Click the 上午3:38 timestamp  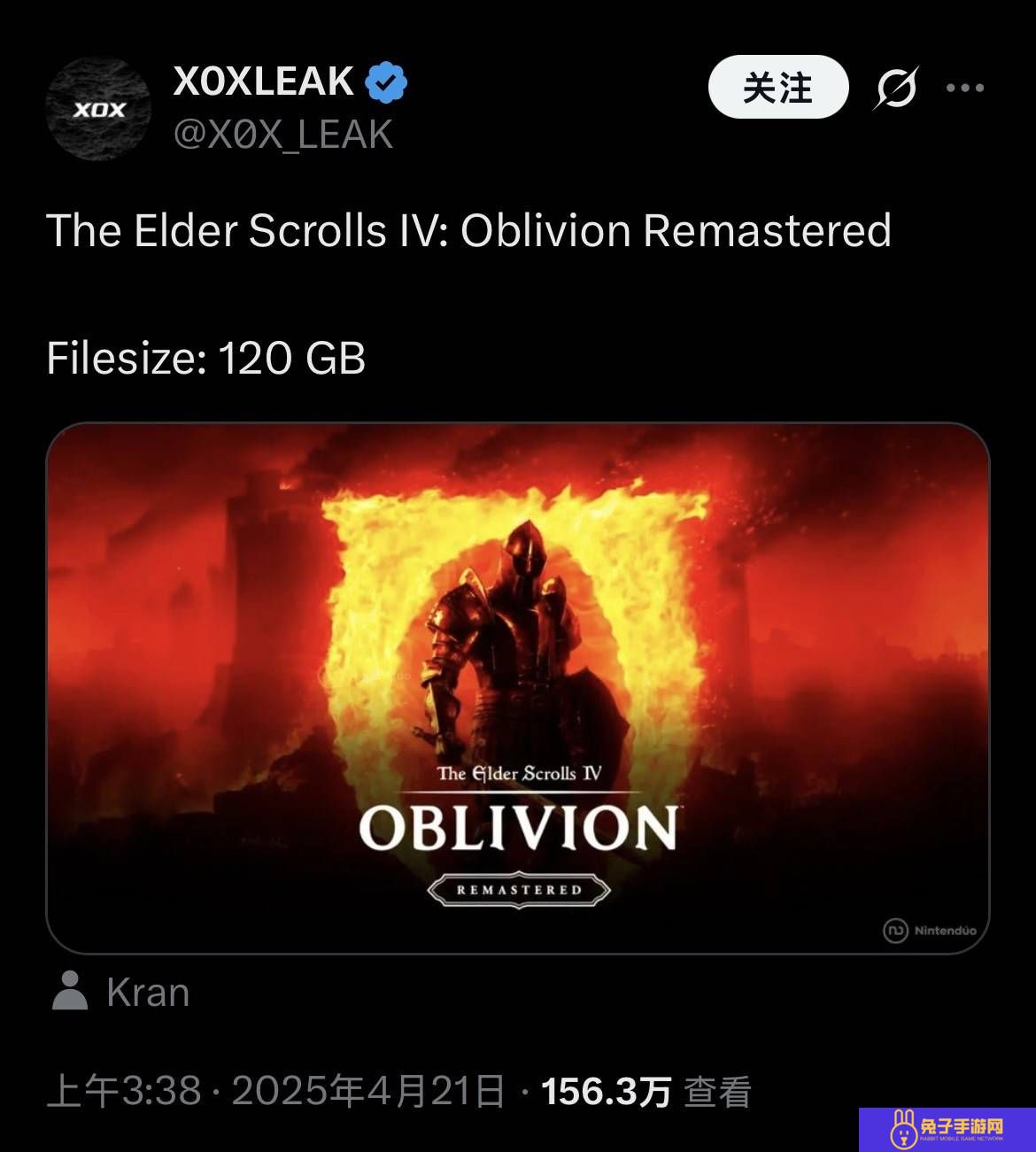click(x=124, y=1091)
